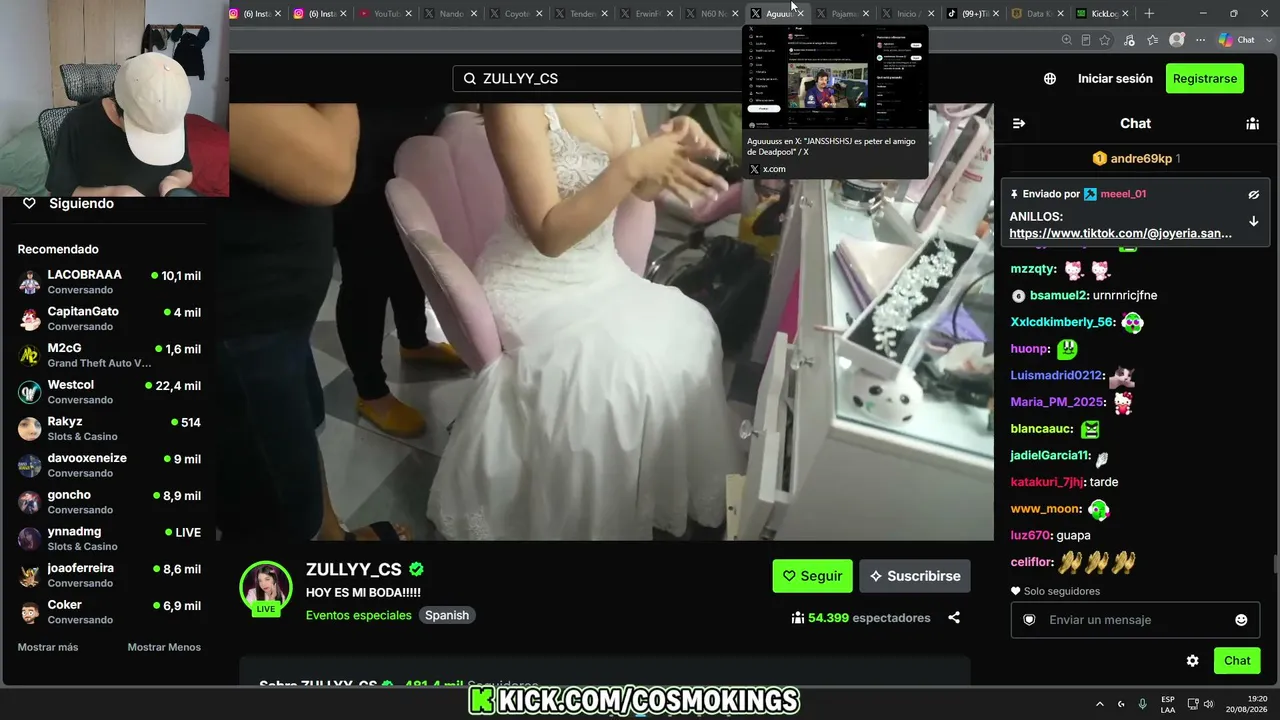
Task: Click the Registrarse button
Action: tap(1204, 78)
